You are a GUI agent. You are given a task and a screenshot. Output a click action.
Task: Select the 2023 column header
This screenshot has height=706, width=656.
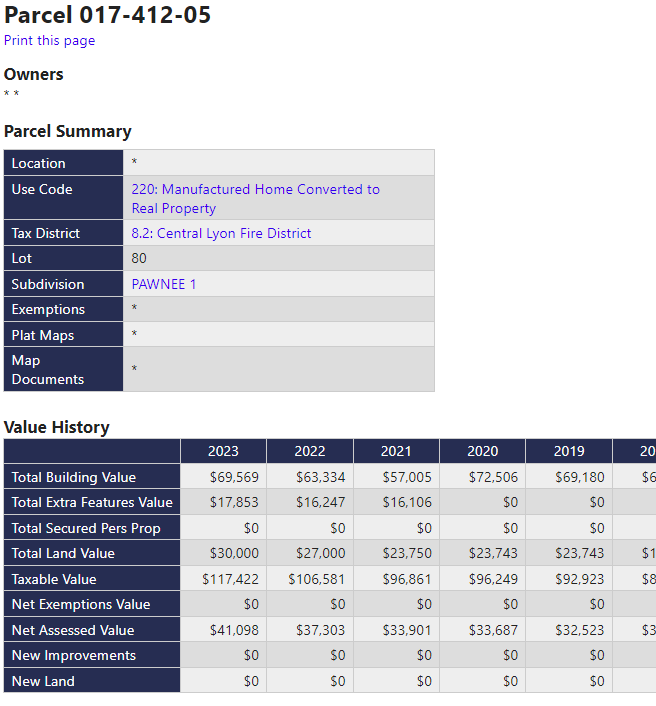pyautogui.click(x=223, y=451)
